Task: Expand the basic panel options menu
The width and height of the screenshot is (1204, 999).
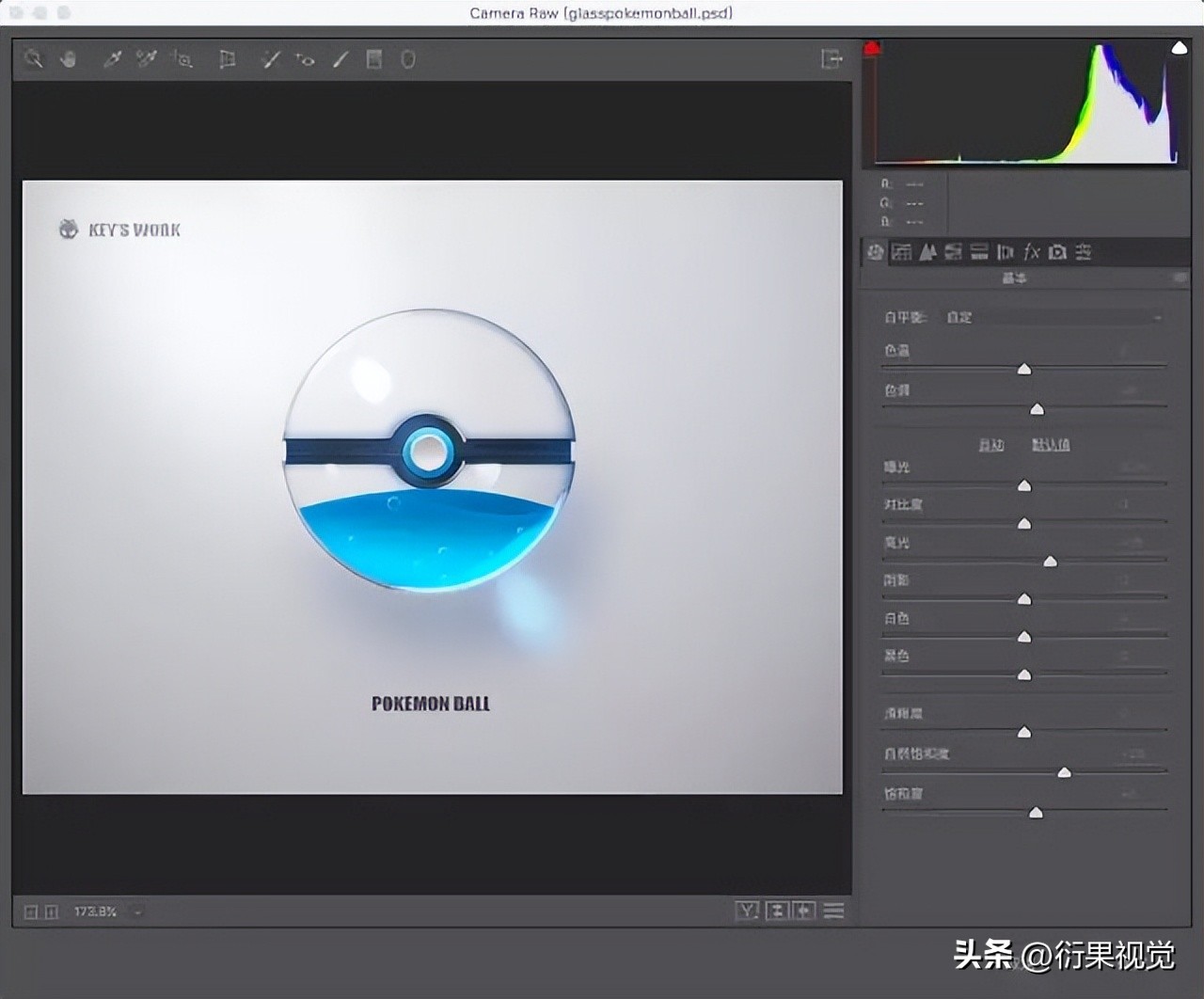Action: coord(1179,278)
